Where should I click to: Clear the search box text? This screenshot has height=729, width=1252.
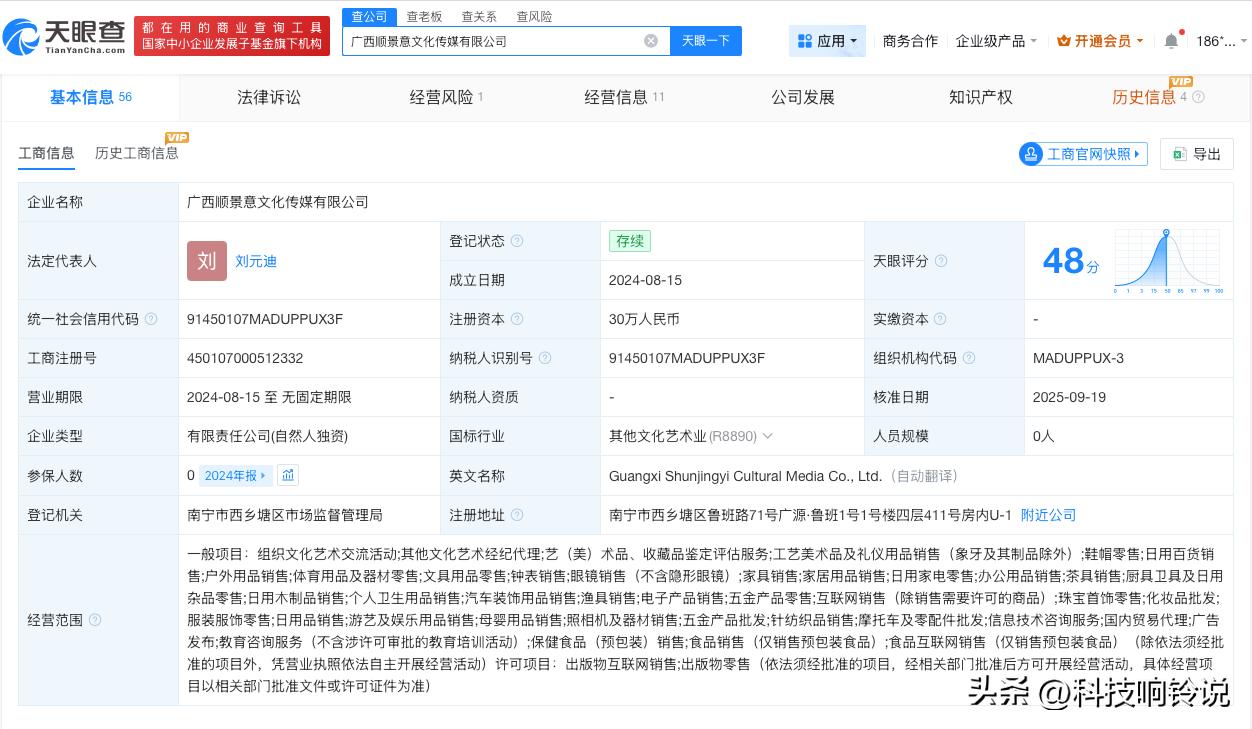(651, 41)
